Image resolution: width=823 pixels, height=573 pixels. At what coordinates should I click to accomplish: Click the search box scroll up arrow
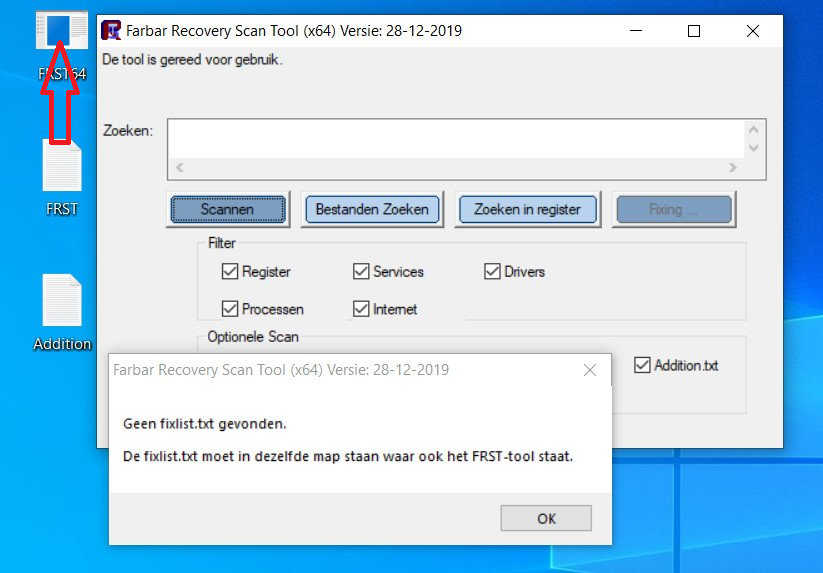point(754,130)
